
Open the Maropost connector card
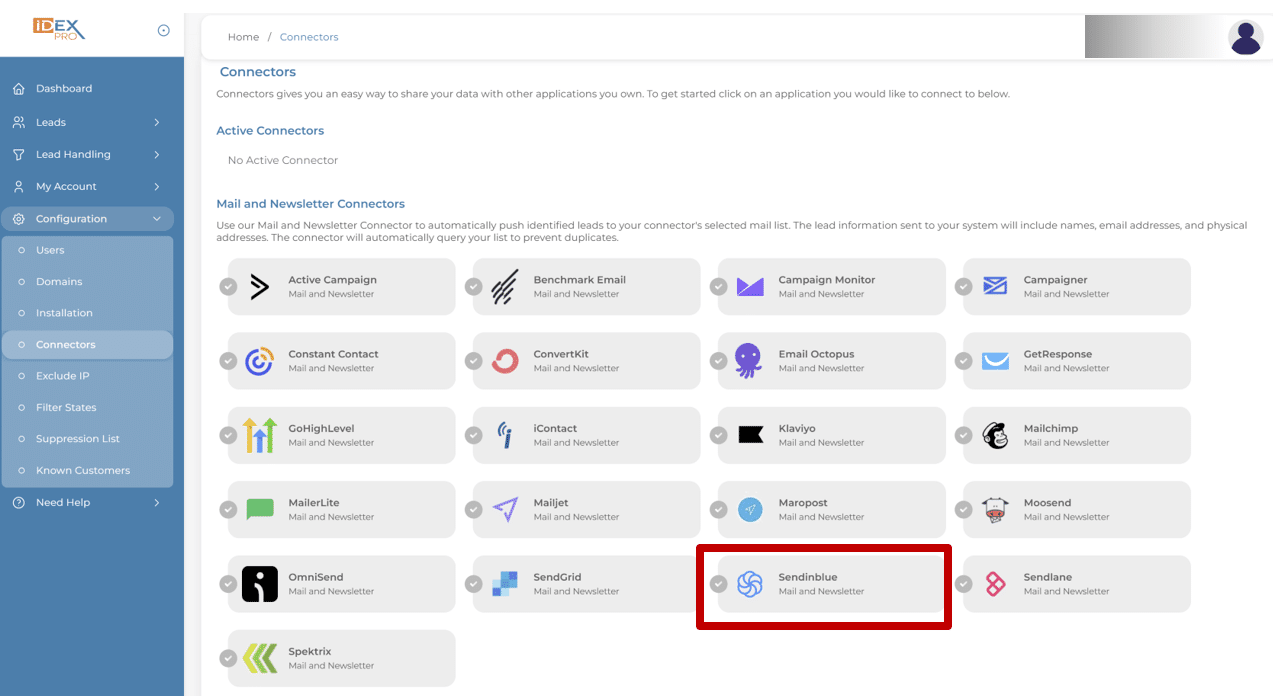point(832,510)
